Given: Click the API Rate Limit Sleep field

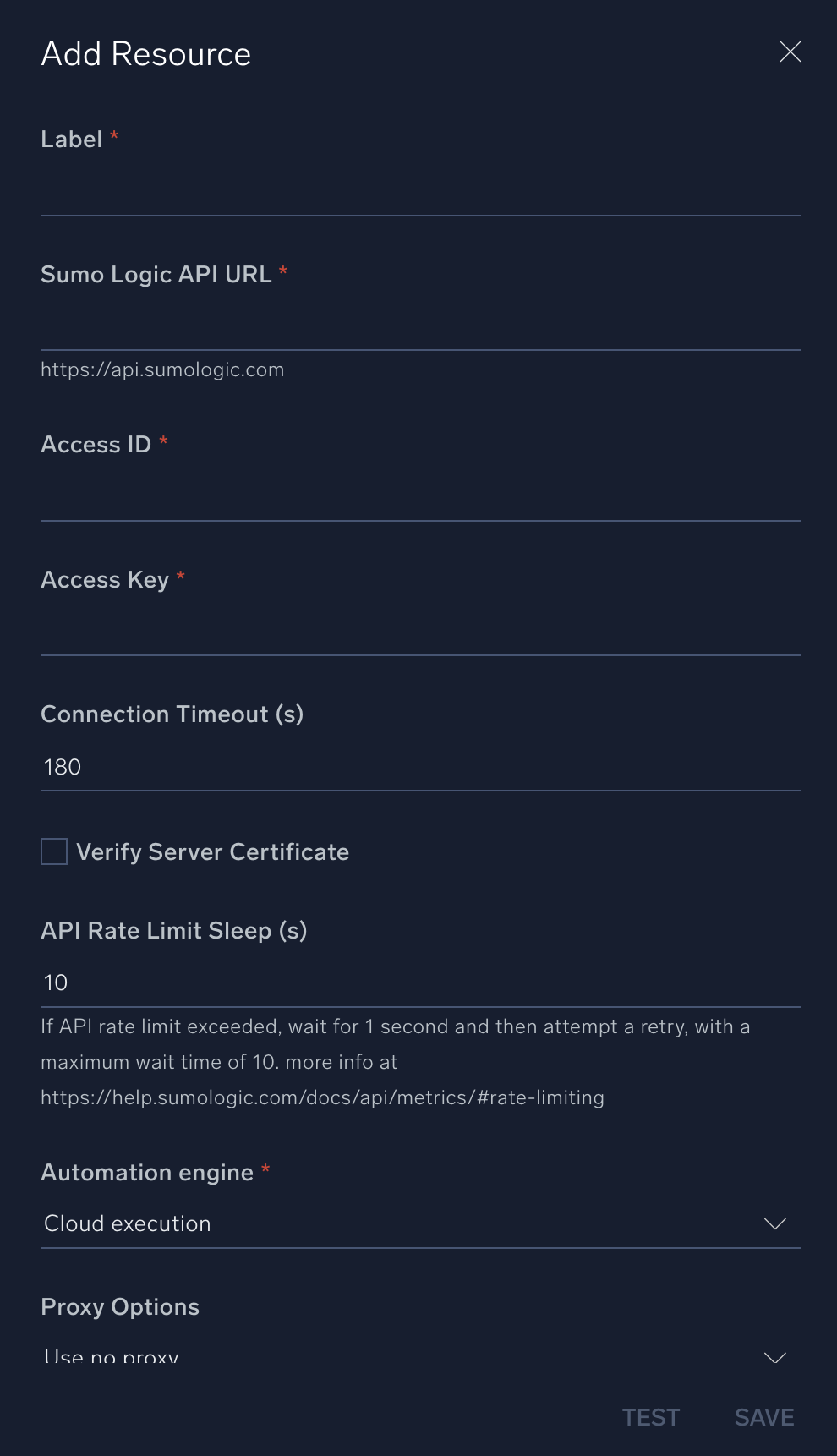Looking at the screenshot, I should (420, 983).
